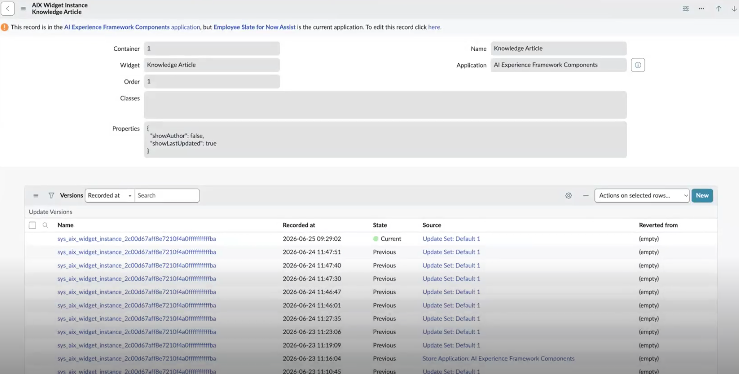Click the Container field

tap(212, 49)
